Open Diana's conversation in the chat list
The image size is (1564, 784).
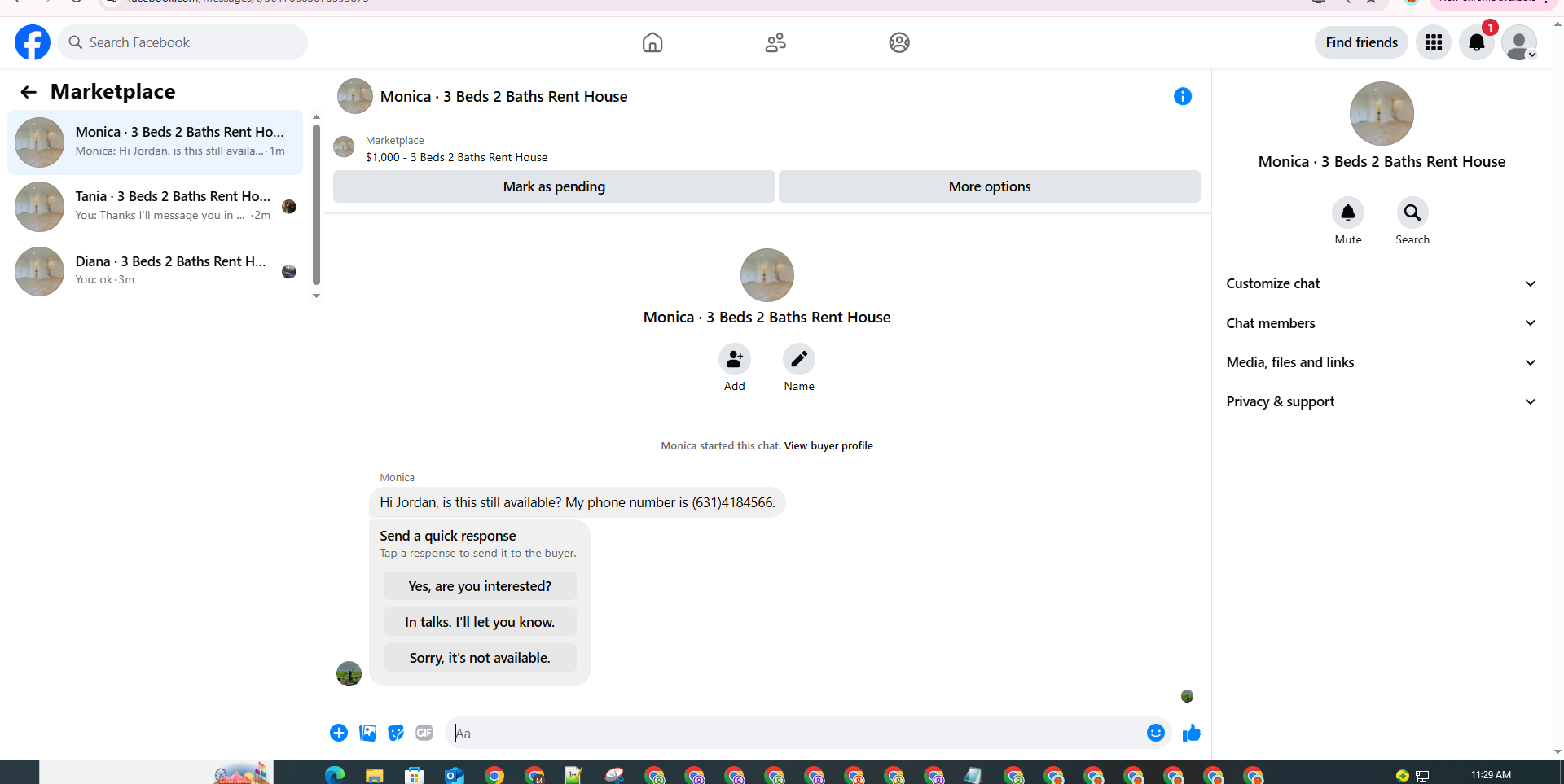click(156, 271)
